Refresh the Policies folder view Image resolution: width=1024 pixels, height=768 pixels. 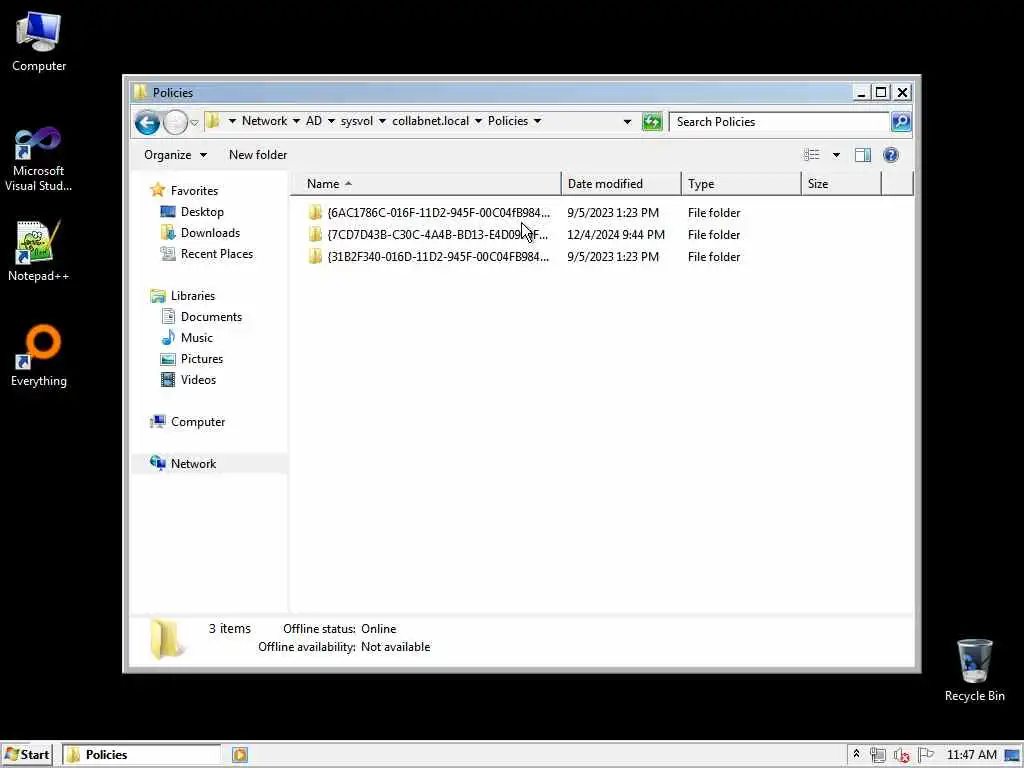coord(652,121)
